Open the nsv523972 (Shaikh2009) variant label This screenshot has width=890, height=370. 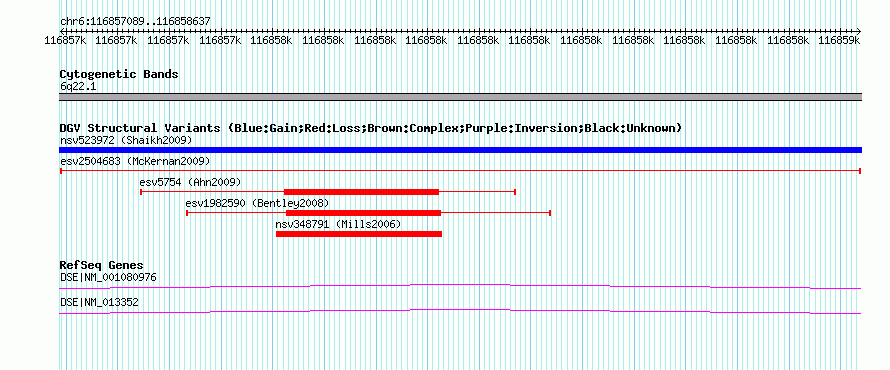click(x=126, y=140)
